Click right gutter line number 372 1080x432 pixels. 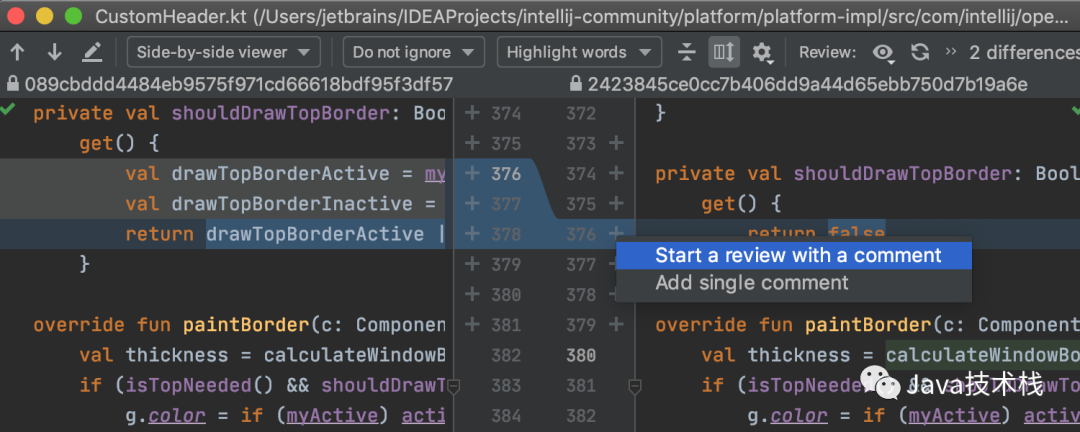(581, 113)
